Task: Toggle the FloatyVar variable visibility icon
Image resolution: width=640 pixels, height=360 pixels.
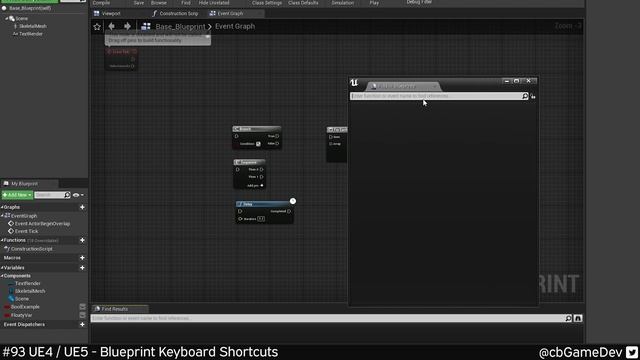Action: pos(82,315)
